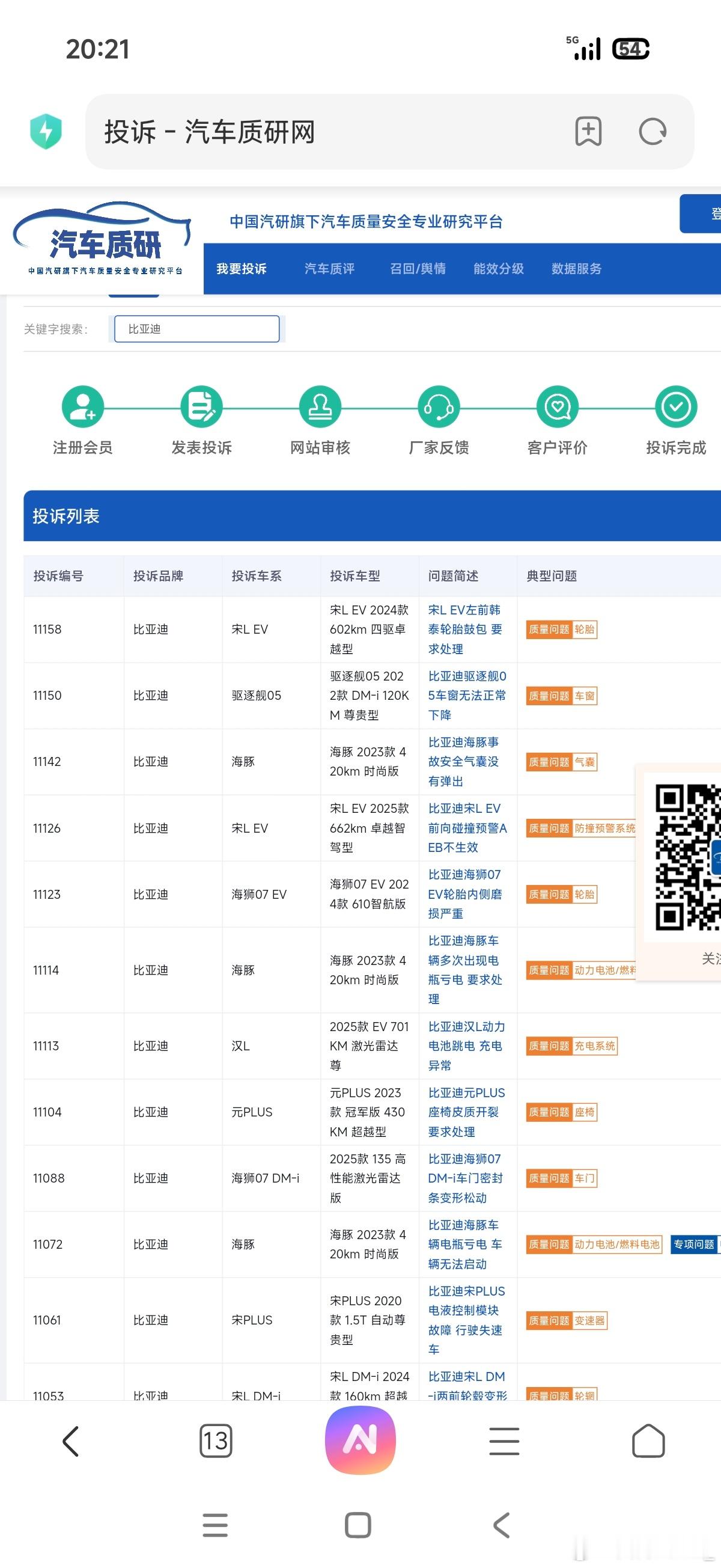
Task: Select the 客户评价 heart chat icon
Action: [x=558, y=406]
